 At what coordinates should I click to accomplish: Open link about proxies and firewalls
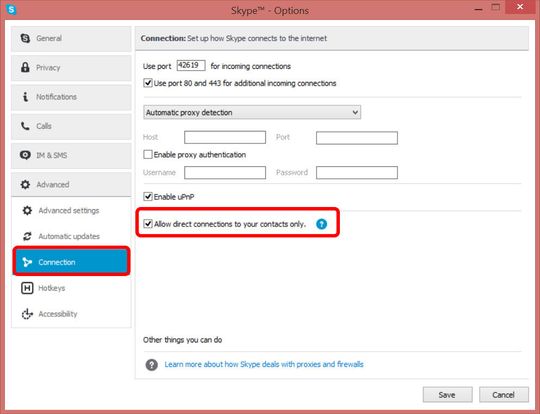[x=264, y=364]
